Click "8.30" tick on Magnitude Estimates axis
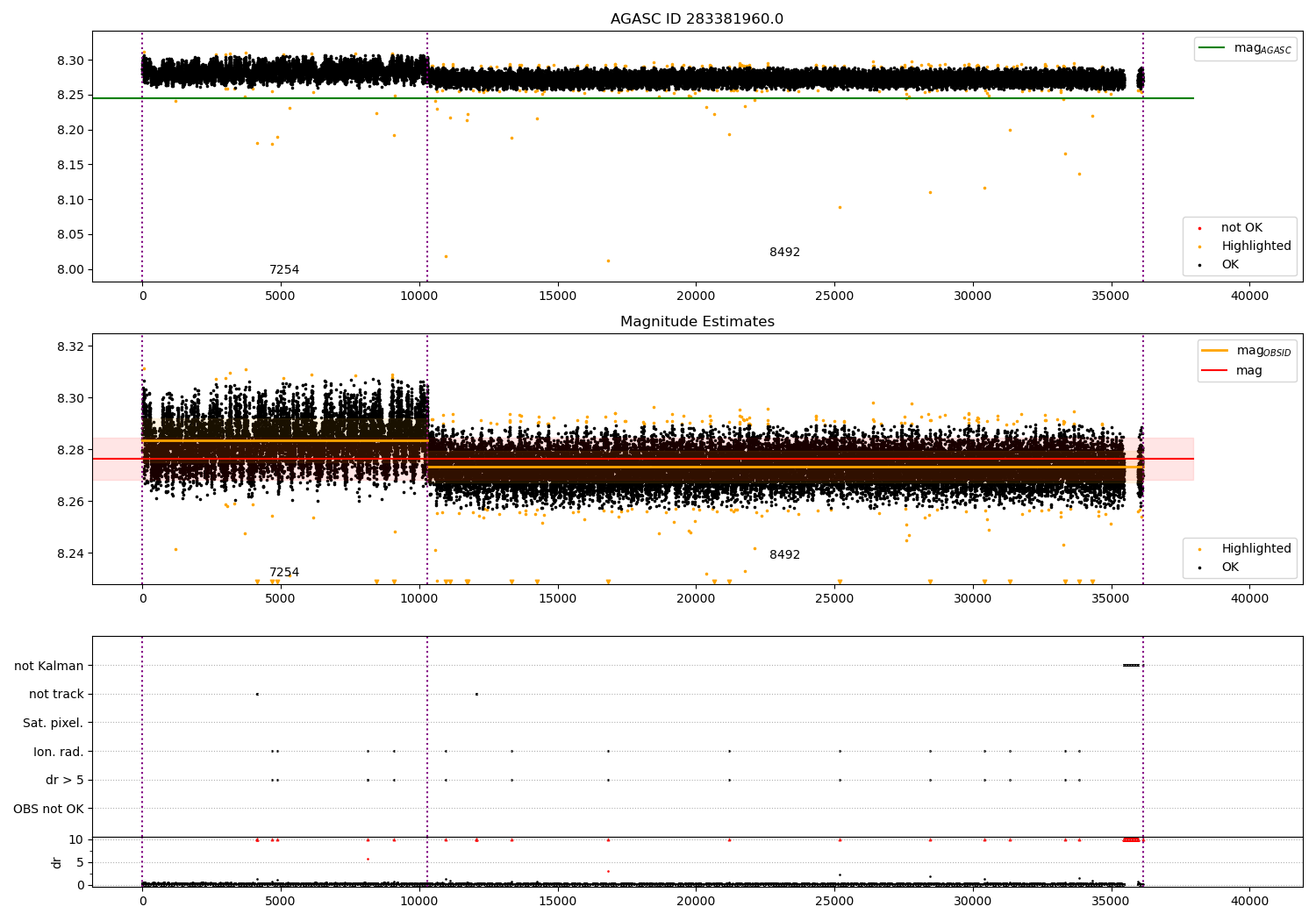1316x921 pixels. (x=71, y=398)
